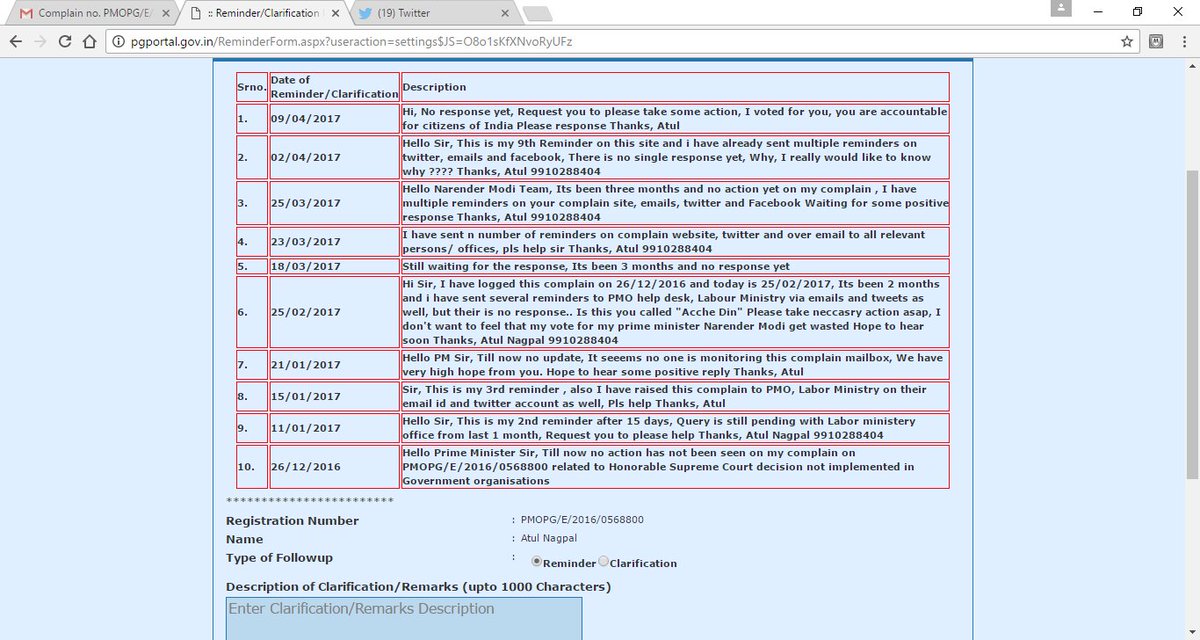1200x640 pixels.
Task: Click the 'Hello Prime Minister Sir' description
Action: click(x=675, y=467)
